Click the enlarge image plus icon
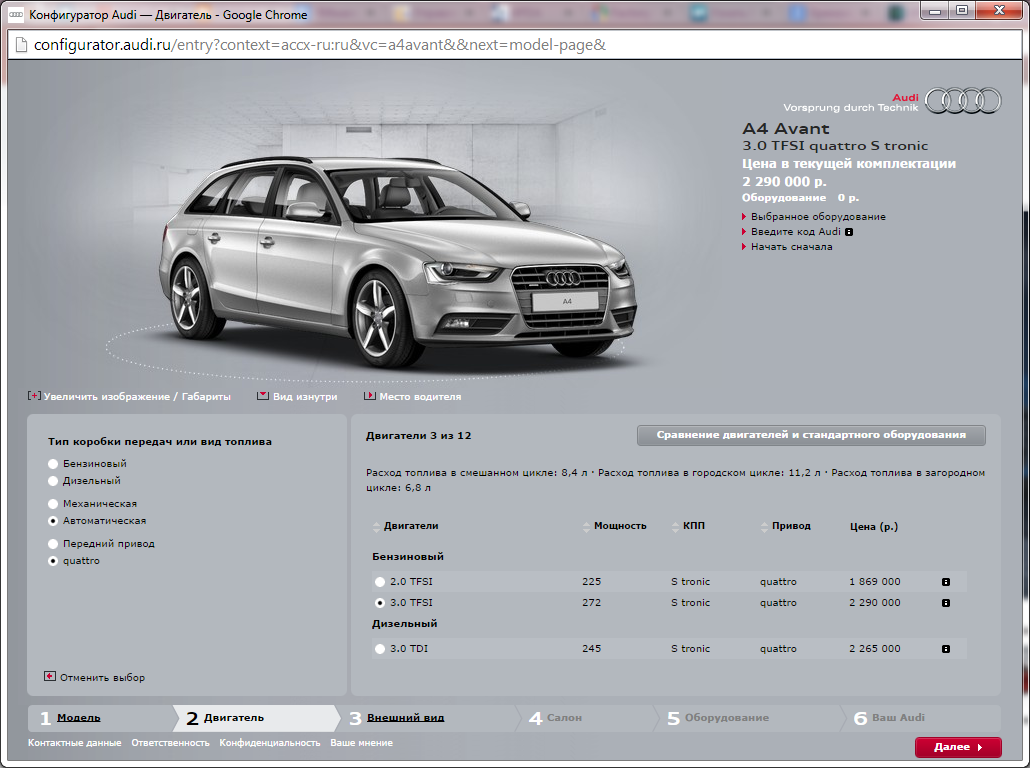1030x768 pixels. [35, 396]
